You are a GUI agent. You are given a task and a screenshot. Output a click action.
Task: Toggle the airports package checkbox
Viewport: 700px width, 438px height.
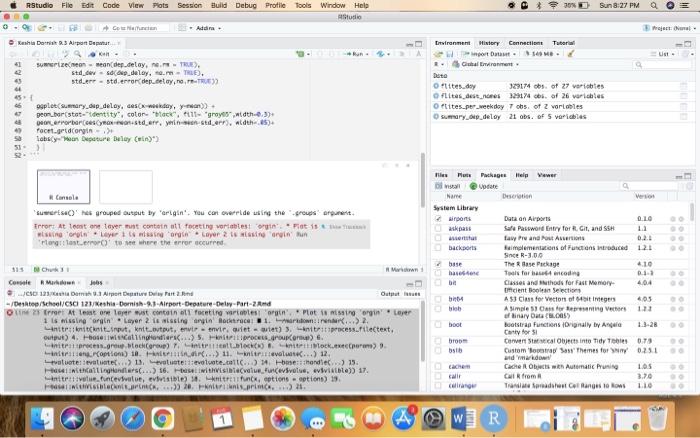(x=438, y=219)
